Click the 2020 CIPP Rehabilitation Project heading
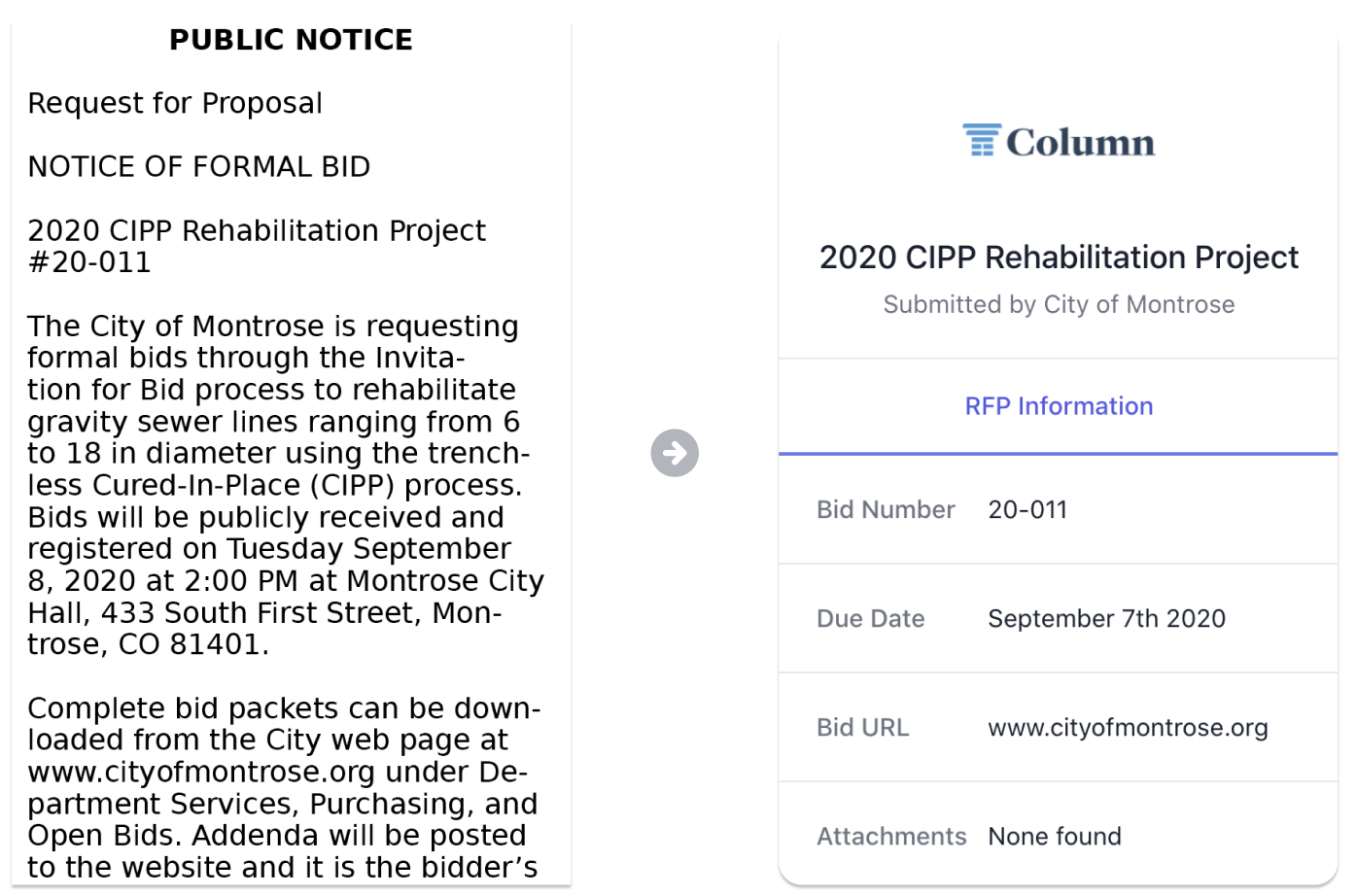This screenshot has height=896, width=1357. [x=1059, y=258]
